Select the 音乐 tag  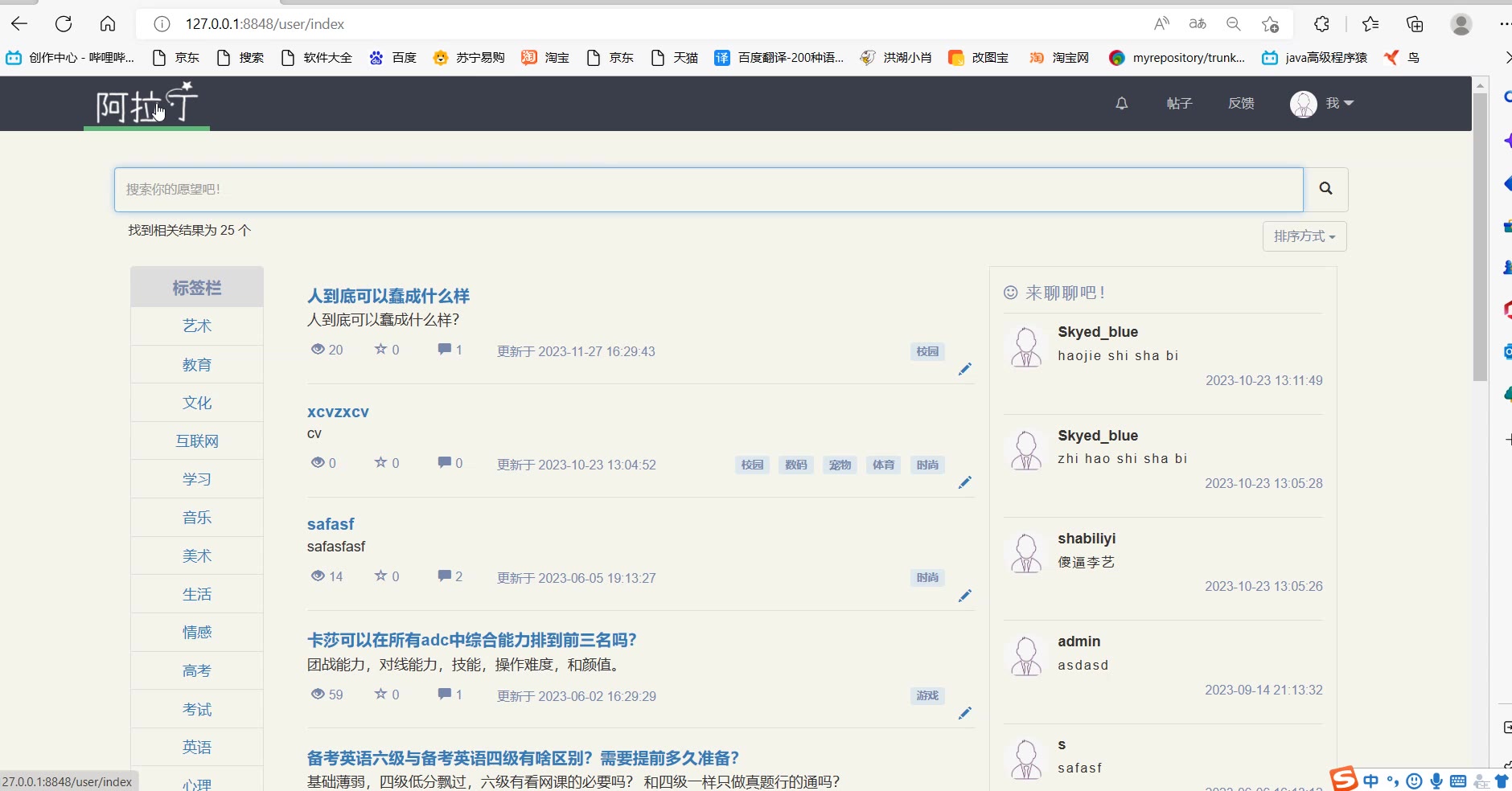[x=197, y=517]
